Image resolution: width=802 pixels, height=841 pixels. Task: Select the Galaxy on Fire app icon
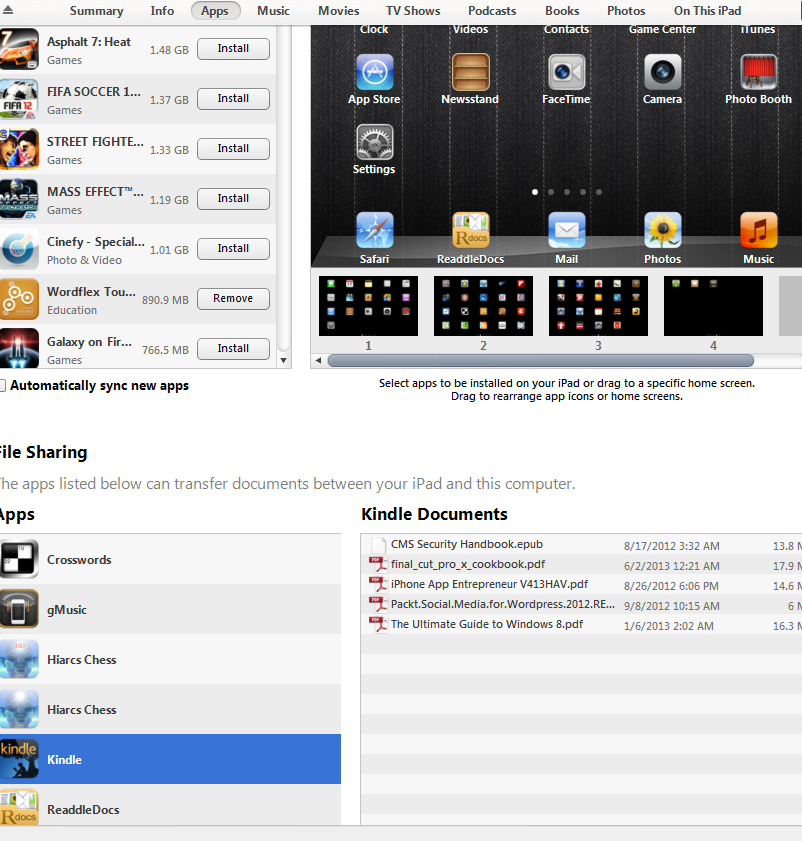pos(19,348)
